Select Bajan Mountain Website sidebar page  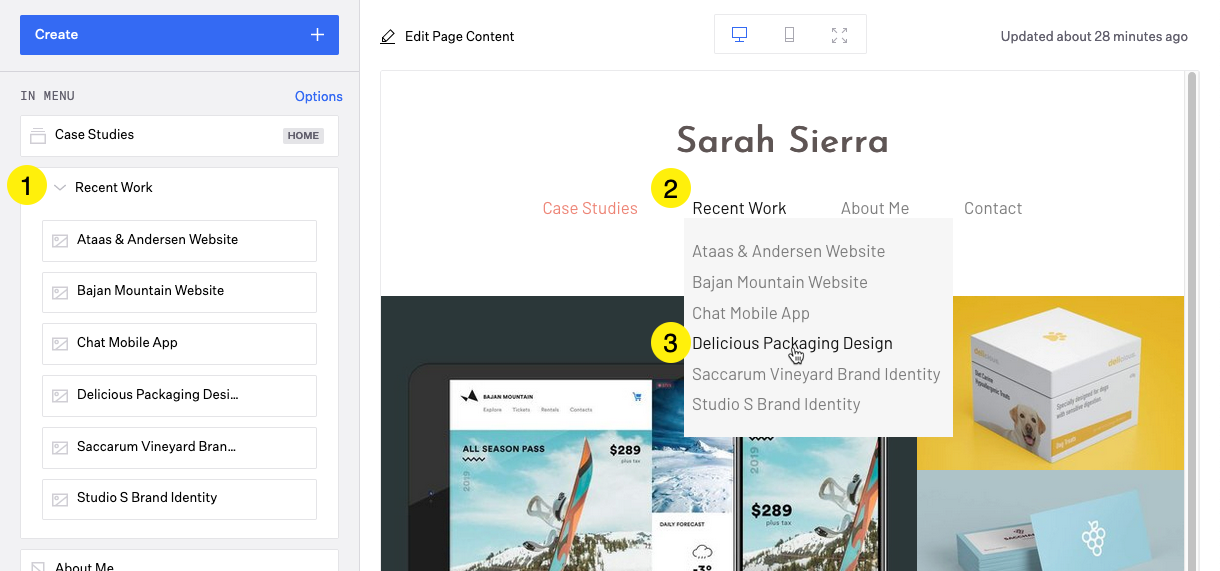[179, 292]
